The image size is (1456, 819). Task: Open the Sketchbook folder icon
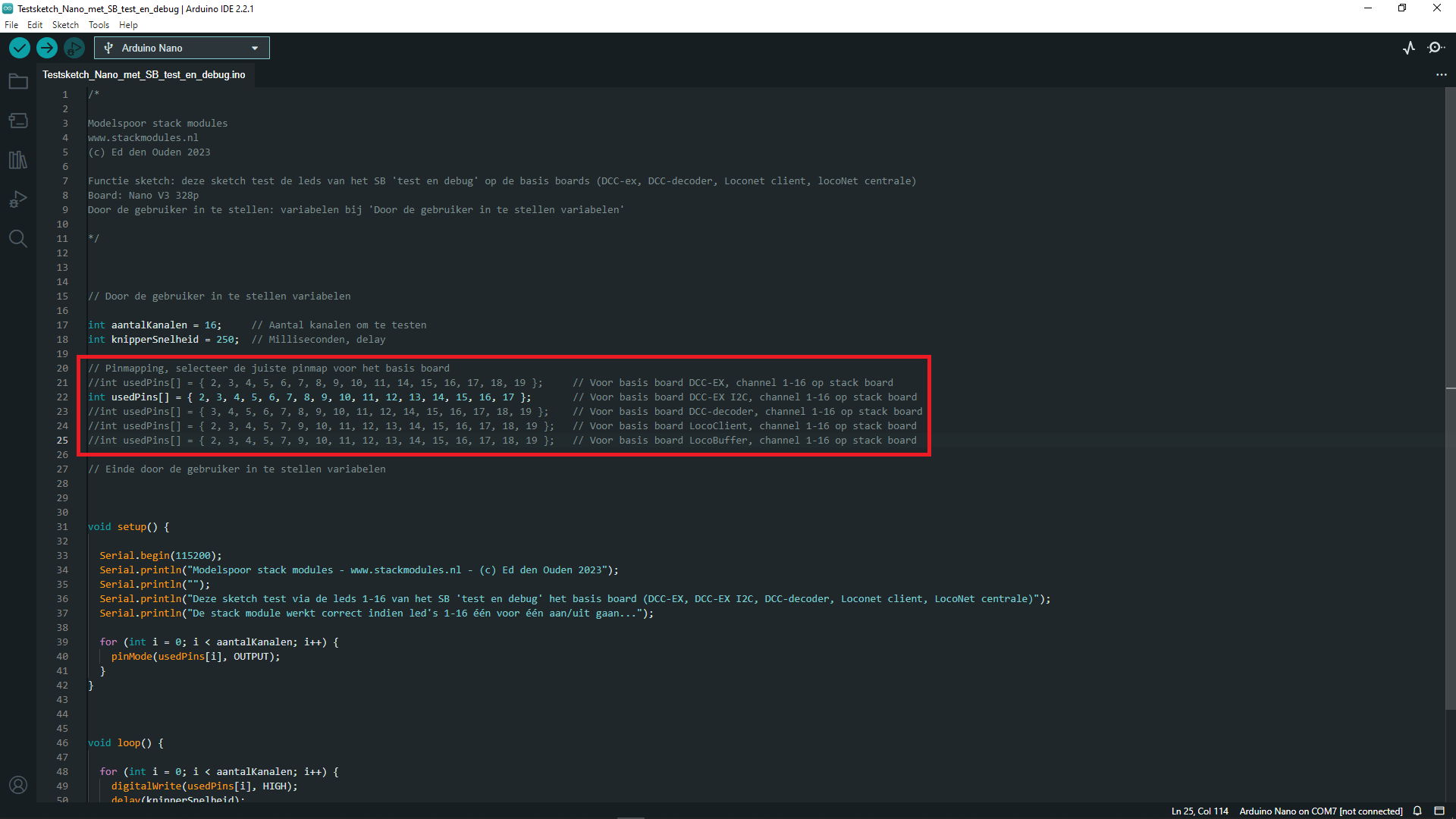tap(17, 81)
